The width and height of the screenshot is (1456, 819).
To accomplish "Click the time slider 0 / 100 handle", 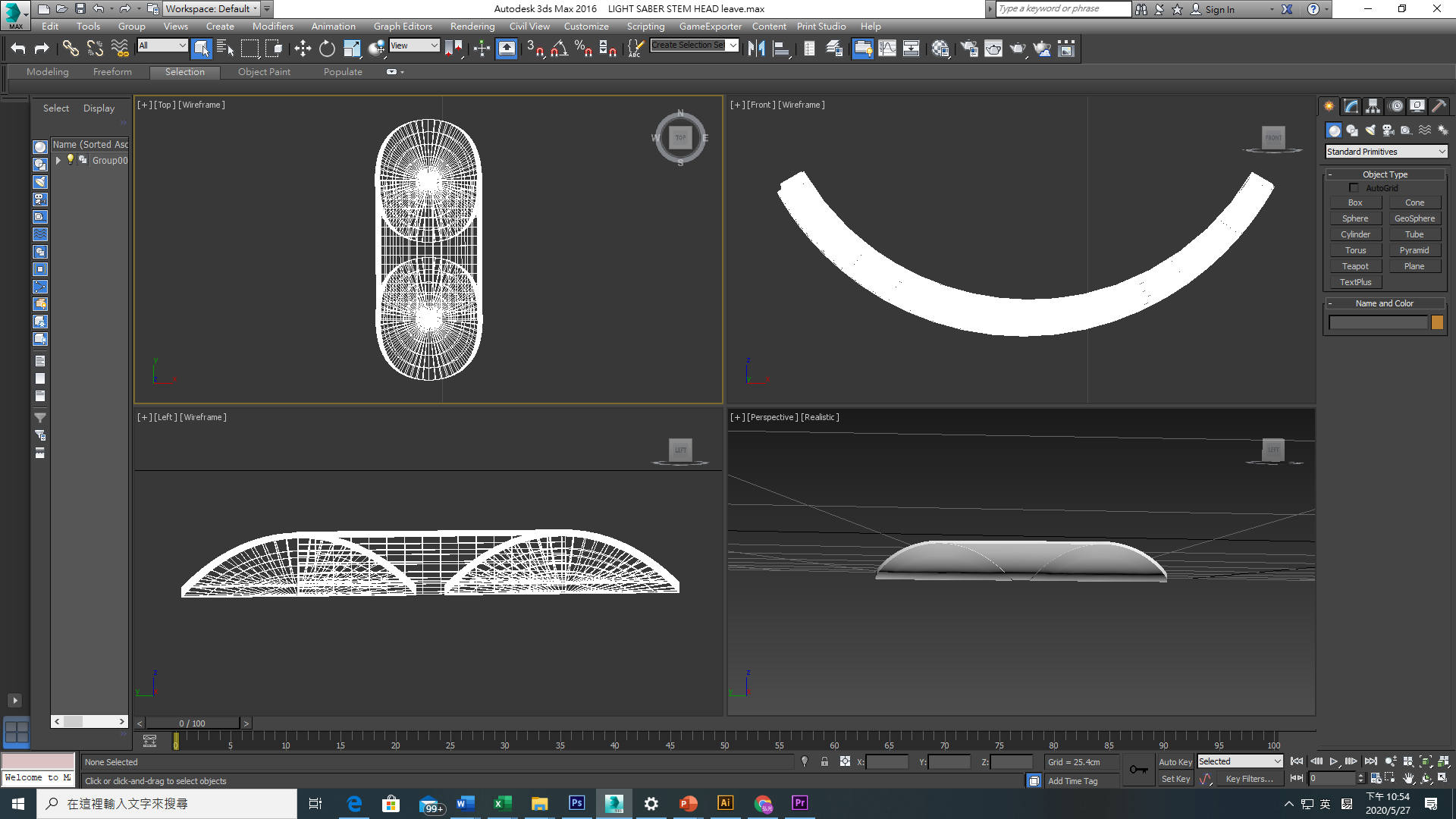I will click(x=192, y=723).
